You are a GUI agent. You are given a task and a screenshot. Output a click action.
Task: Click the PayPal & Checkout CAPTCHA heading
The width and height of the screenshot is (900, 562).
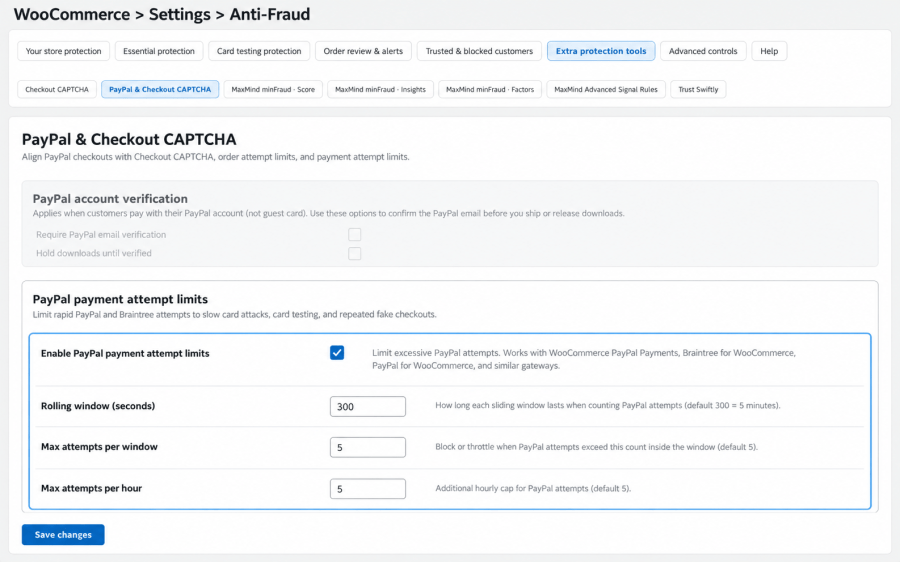pyautogui.click(x=129, y=139)
